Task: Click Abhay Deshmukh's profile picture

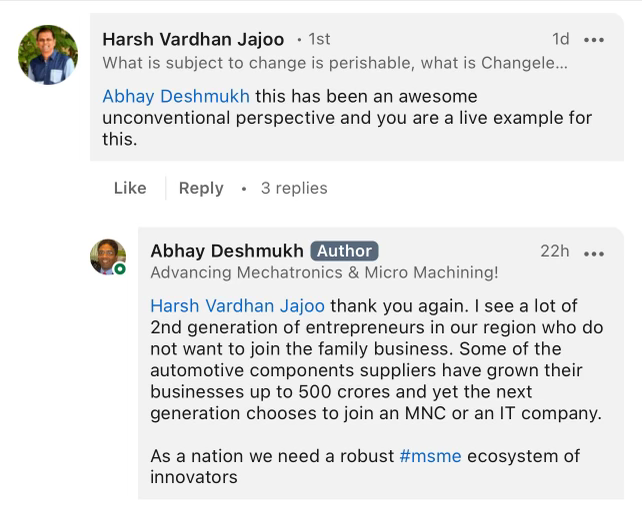Action: pyautogui.click(x=108, y=257)
